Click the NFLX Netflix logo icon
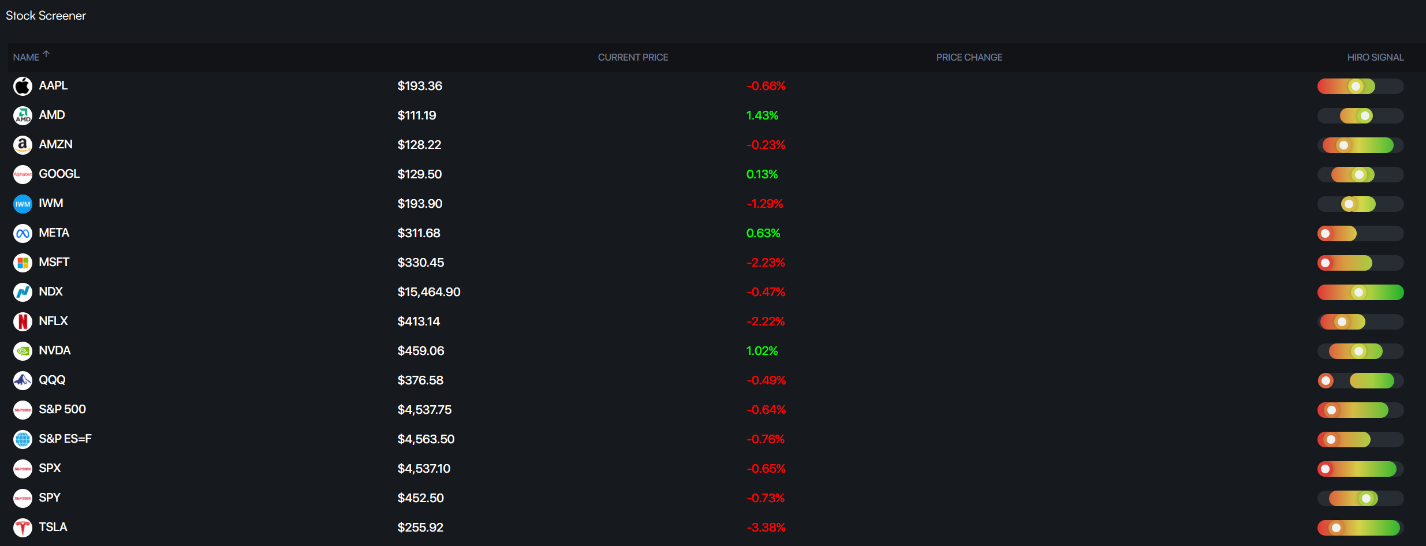Viewport: 1426px width, 546px height. (22, 322)
